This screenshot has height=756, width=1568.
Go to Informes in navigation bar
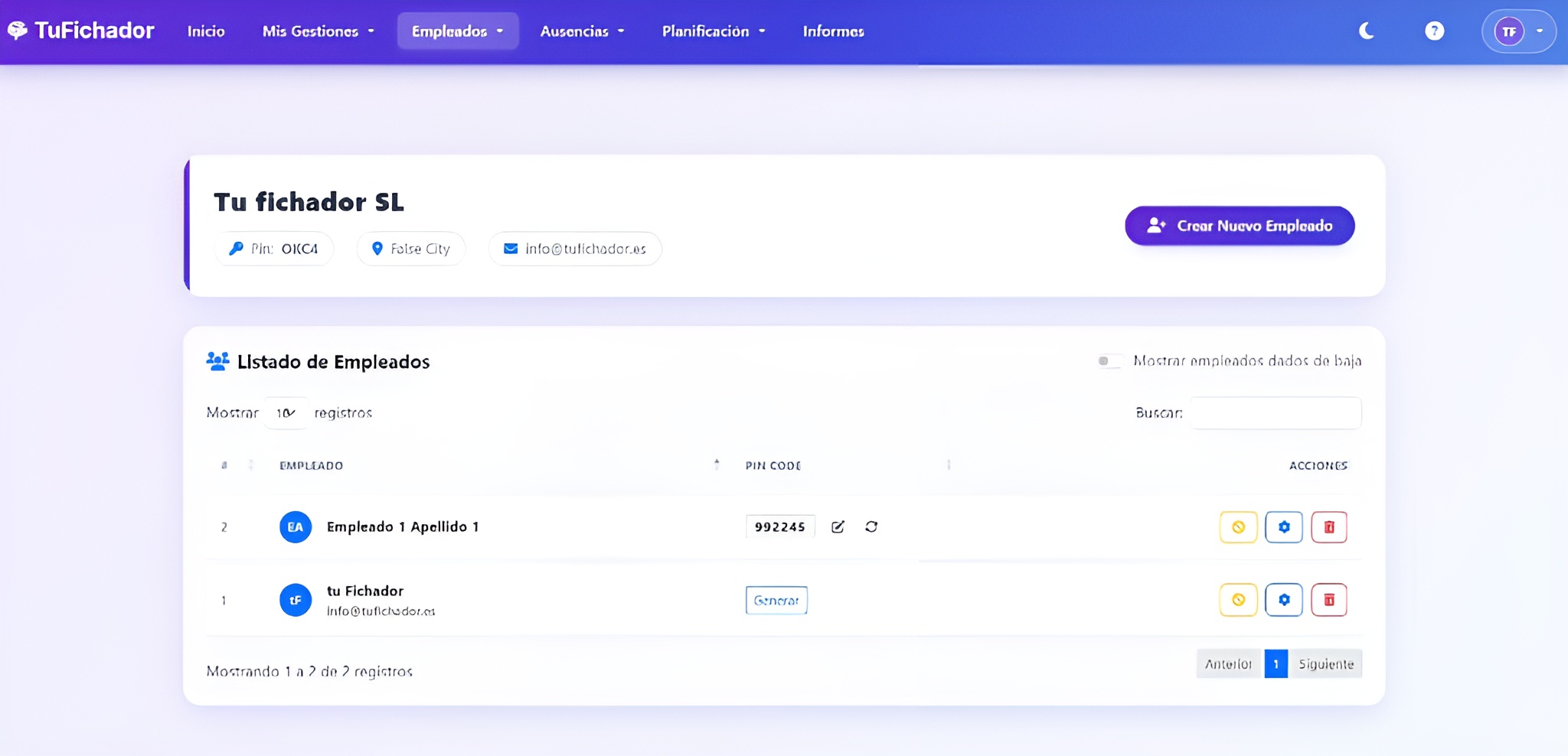tap(833, 31)
